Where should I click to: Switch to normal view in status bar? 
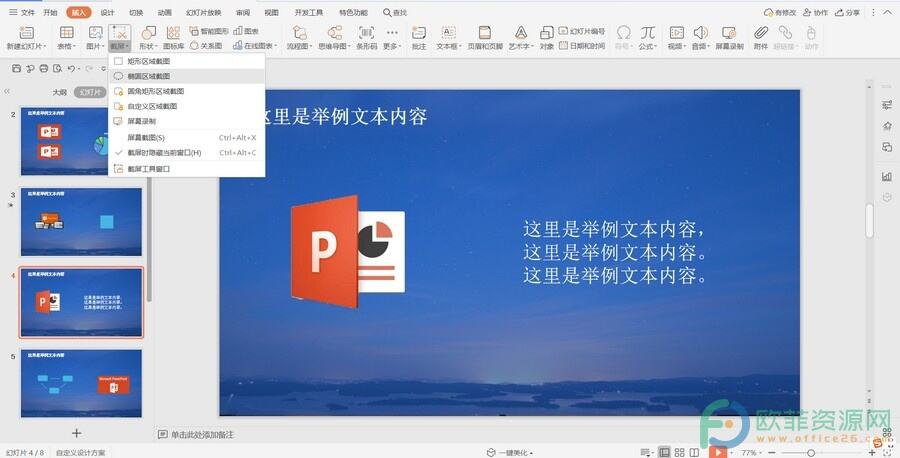tap(664, 452)
